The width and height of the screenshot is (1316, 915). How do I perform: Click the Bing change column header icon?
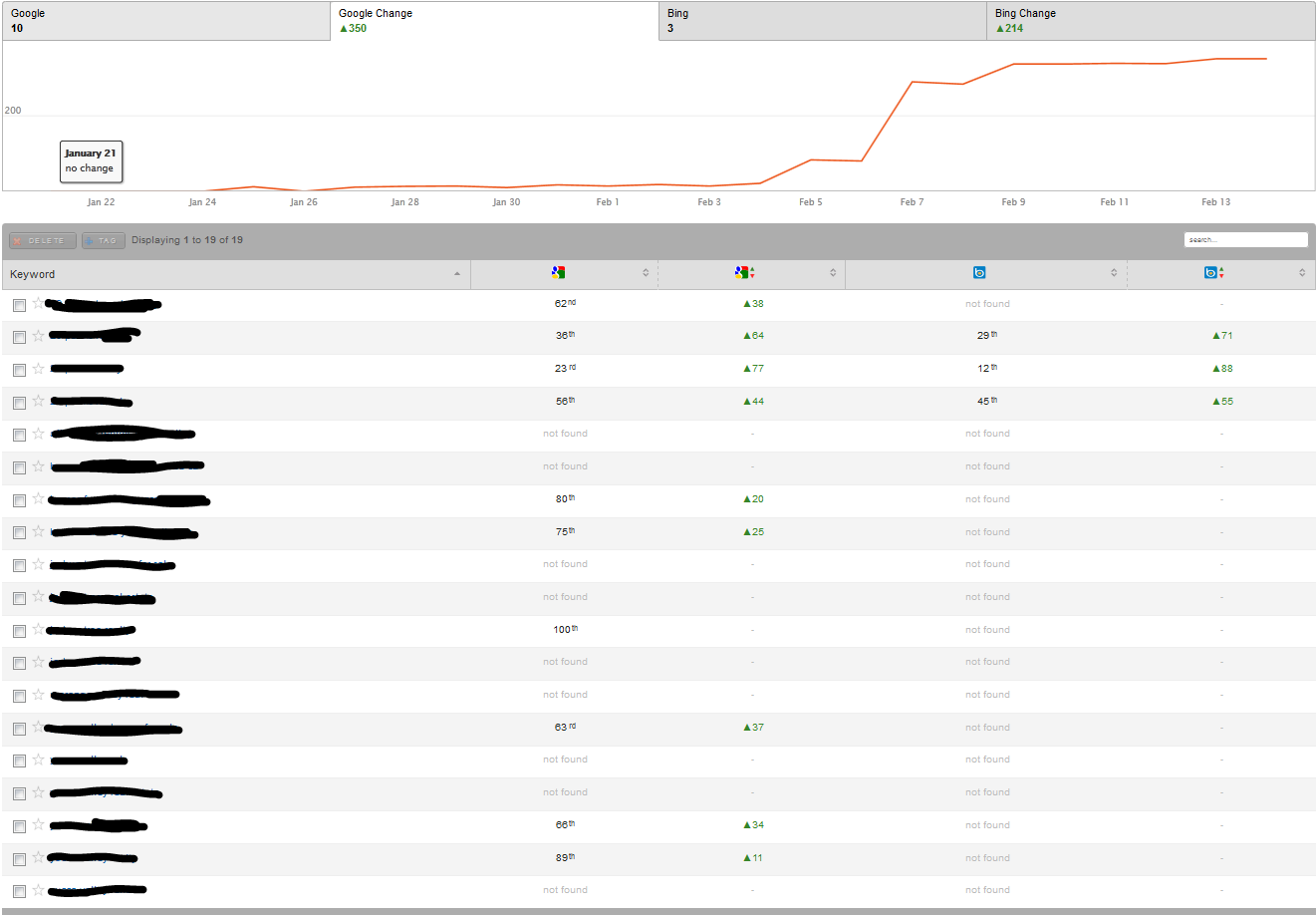1212,272
